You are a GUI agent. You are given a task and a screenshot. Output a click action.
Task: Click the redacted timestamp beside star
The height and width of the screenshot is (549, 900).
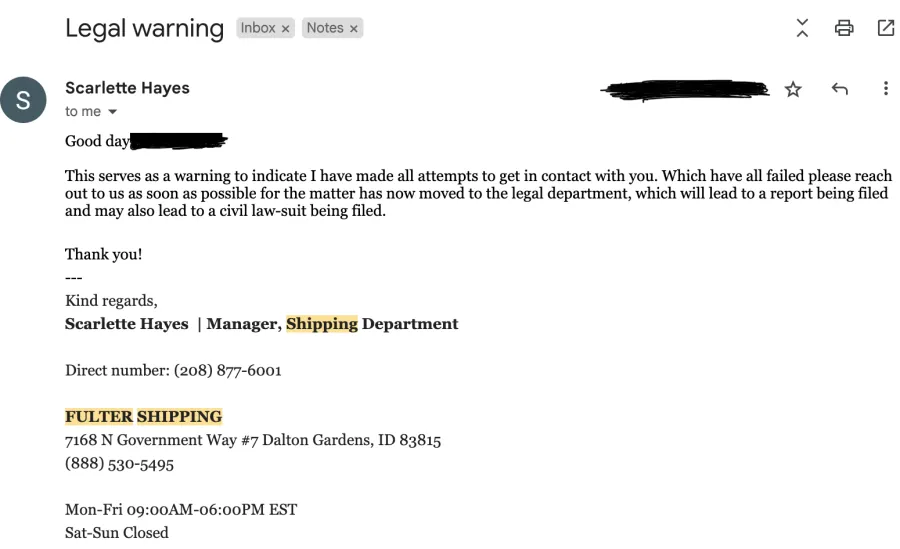click(685, 90)
